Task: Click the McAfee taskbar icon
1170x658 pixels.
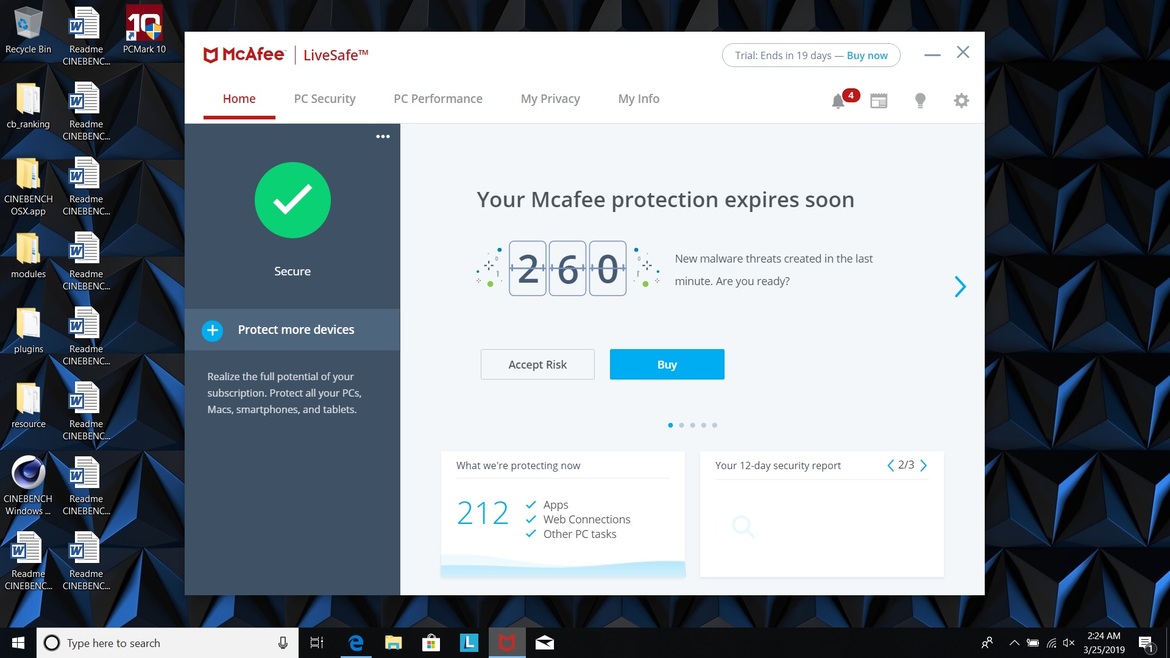Action: pyautogui.click(x=507, y=643)
